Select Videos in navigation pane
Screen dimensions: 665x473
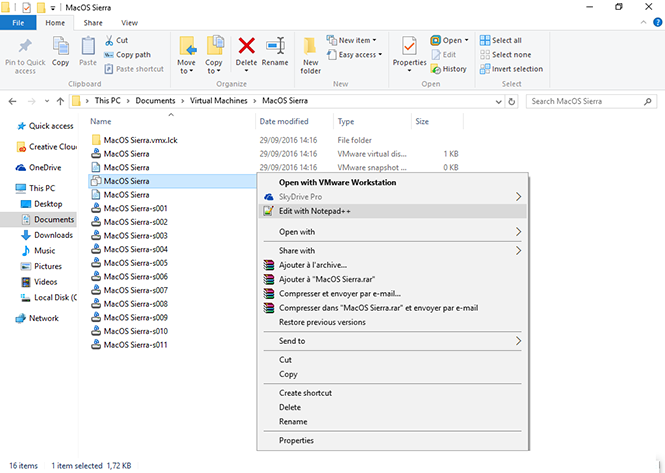pyautogui.click(x=39, y=282)
